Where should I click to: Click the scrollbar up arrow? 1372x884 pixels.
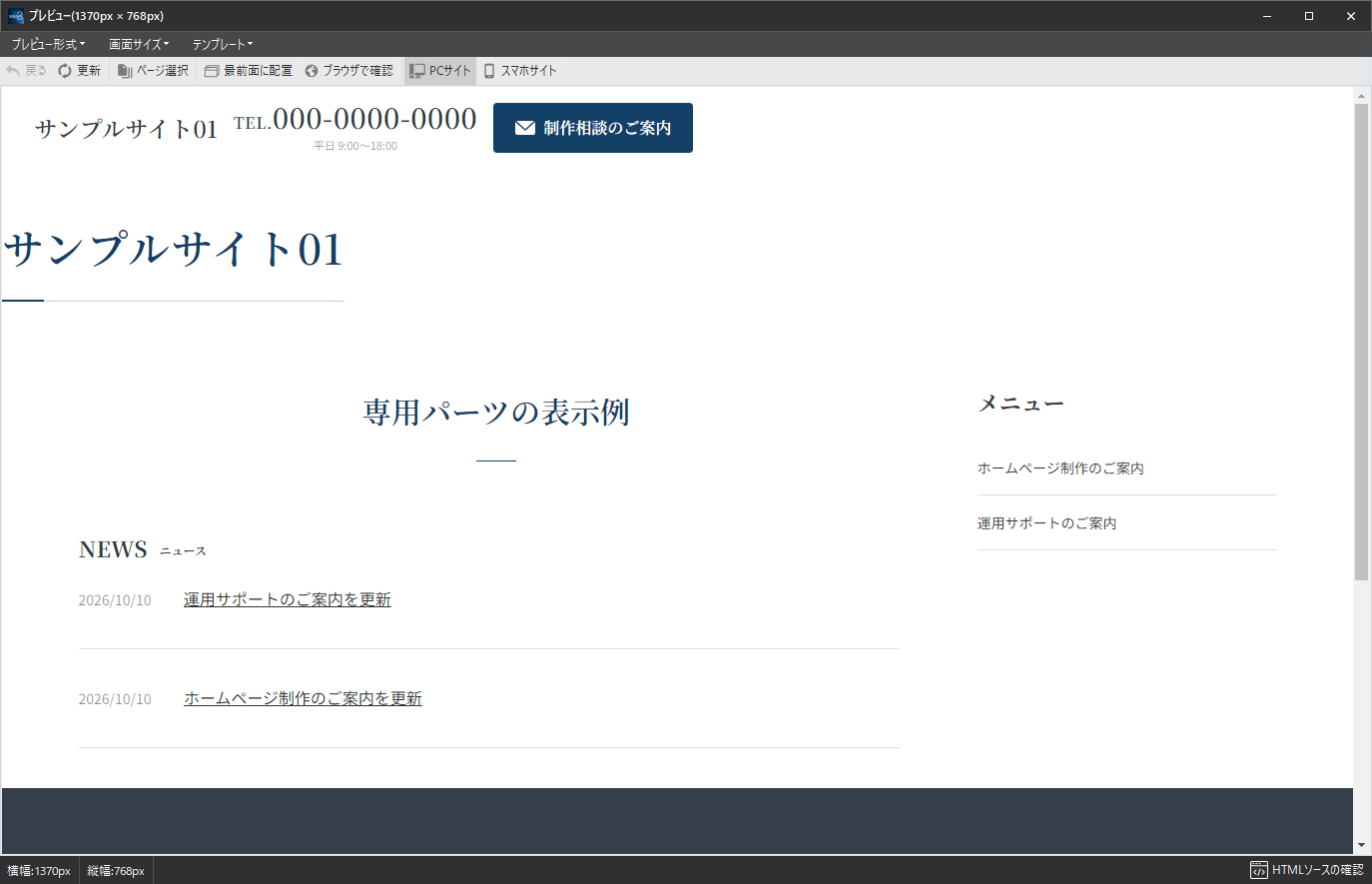(1361, 96)
